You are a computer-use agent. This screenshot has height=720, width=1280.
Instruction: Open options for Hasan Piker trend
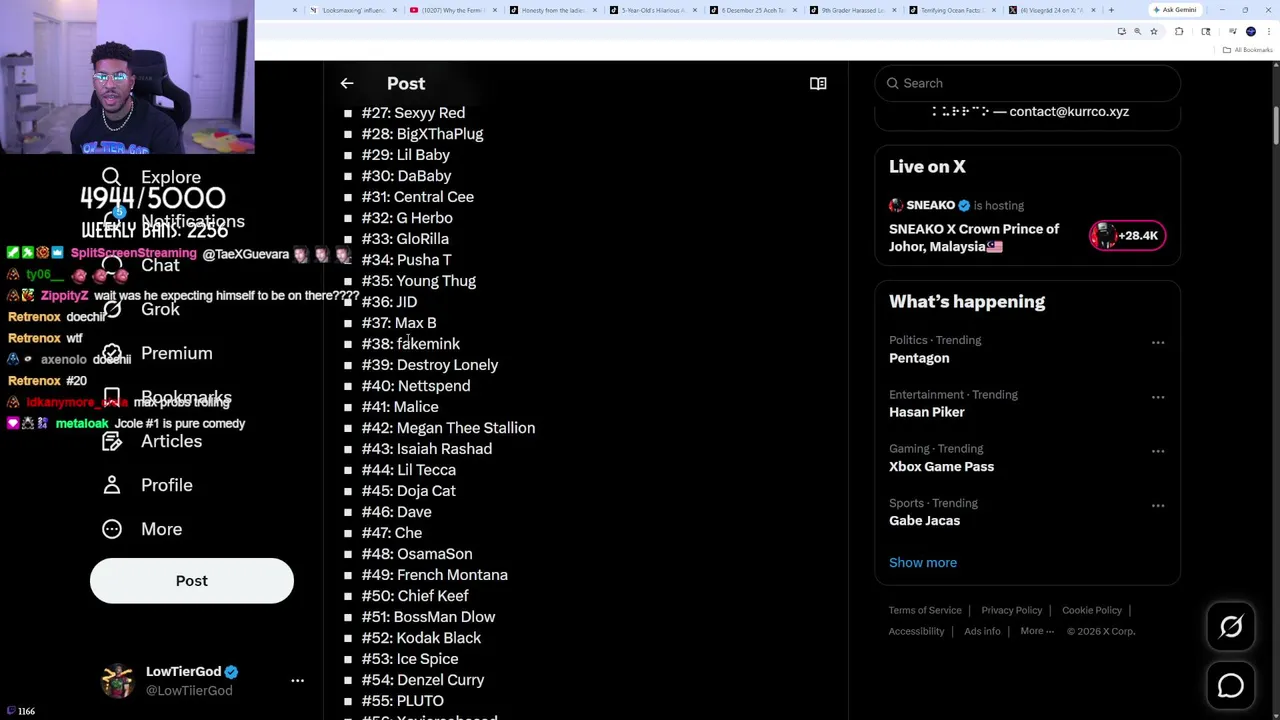tap(1158, 397)
